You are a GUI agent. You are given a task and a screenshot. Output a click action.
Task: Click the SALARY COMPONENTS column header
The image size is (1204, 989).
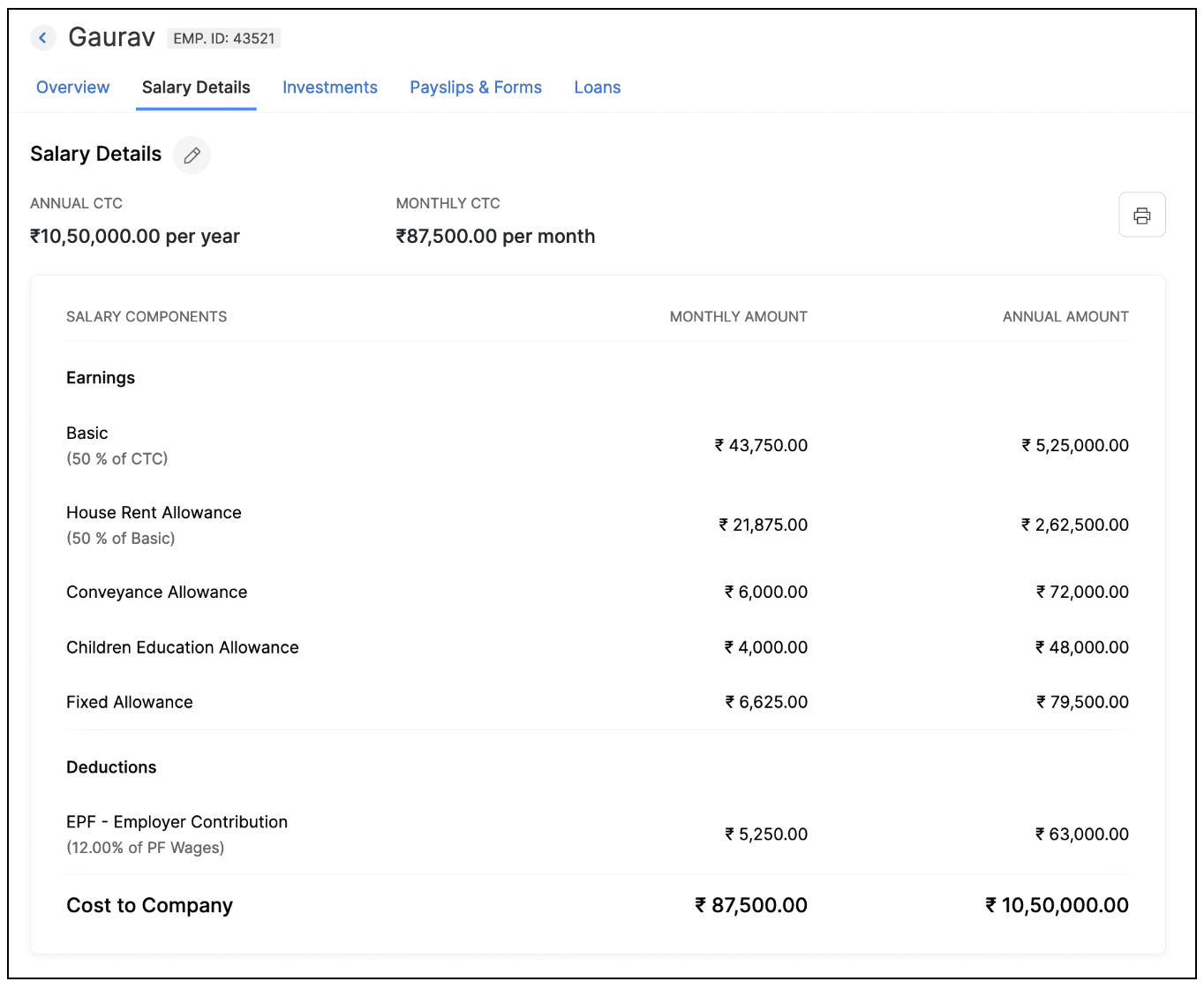coord(147,317)
